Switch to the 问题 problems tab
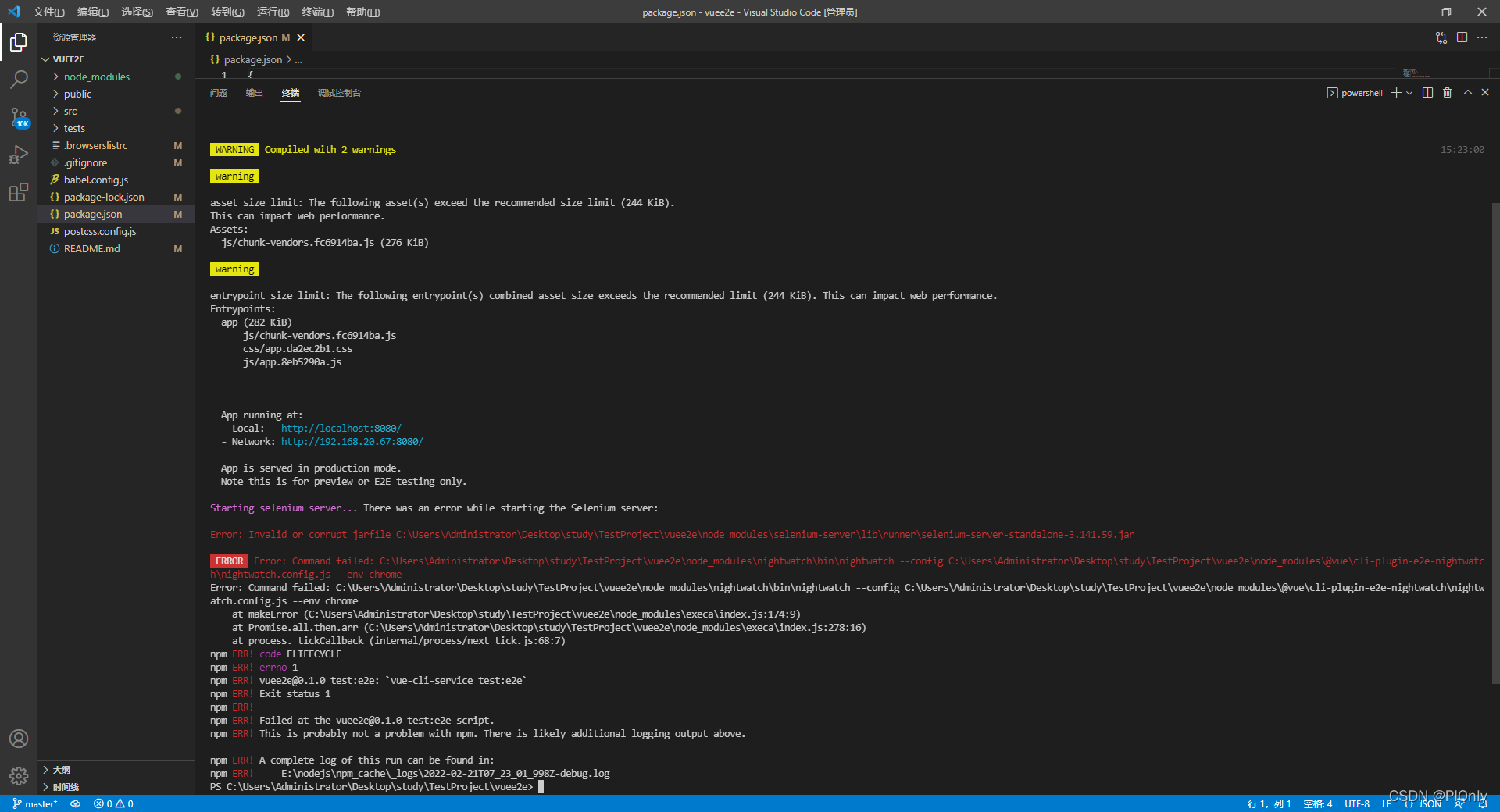This screenshot has height=812, width=1500. click(x=218, y=93)
